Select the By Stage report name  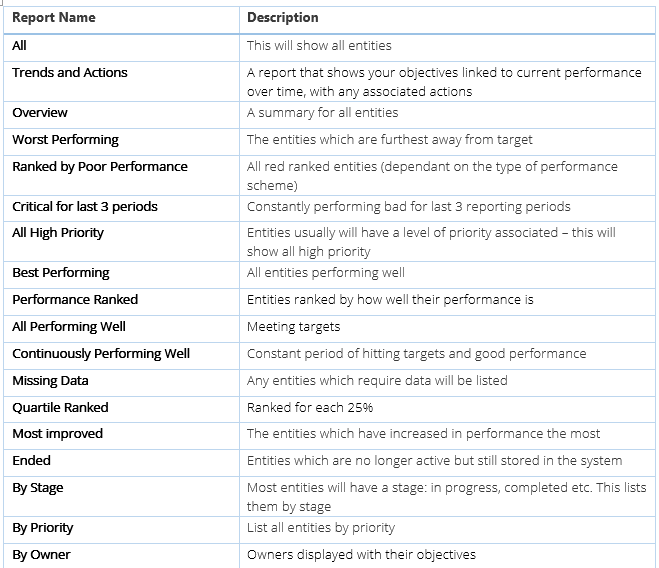(x=38, y=488)
